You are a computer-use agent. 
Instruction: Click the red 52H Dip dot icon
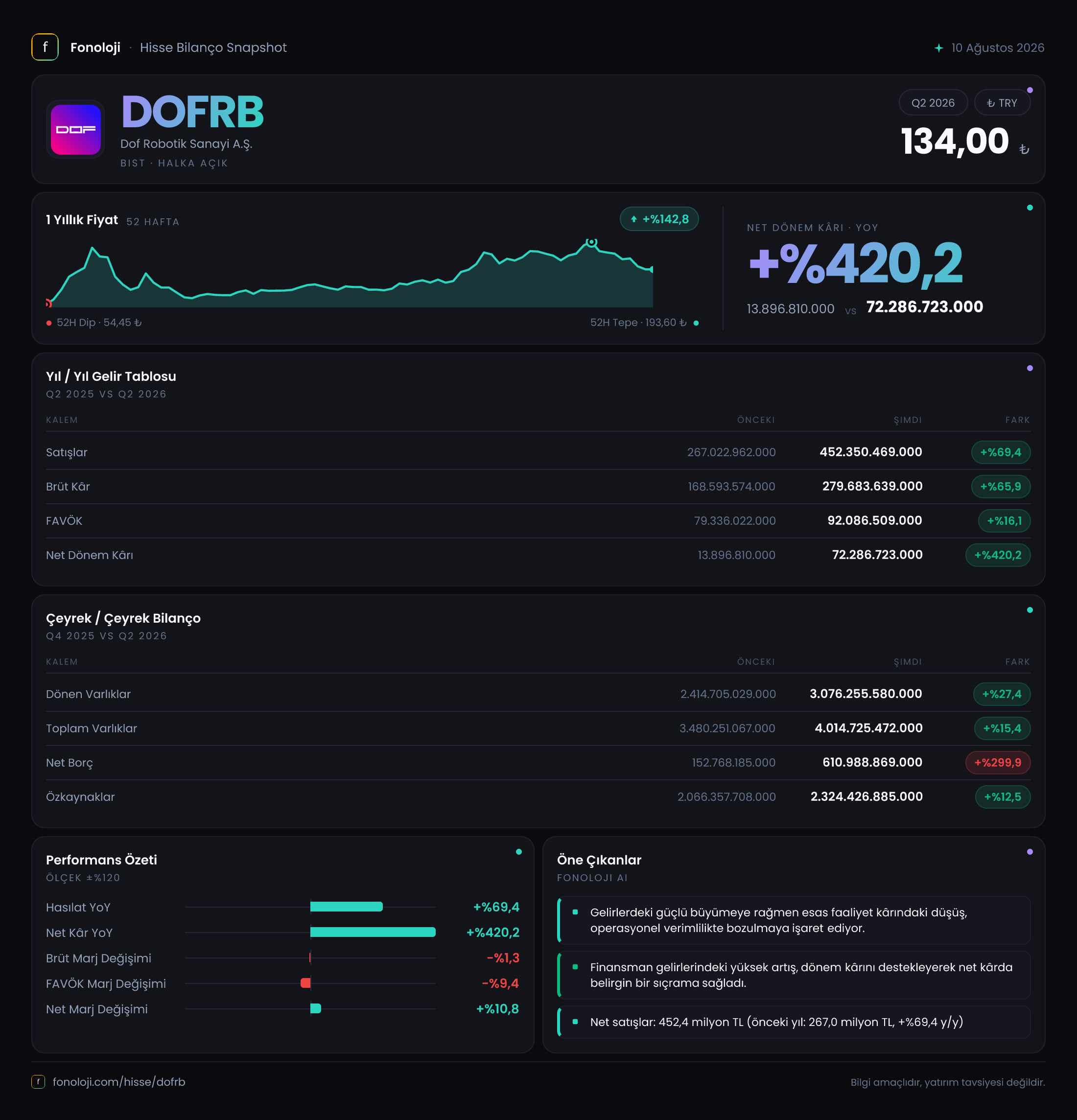[x=49, y=324]
